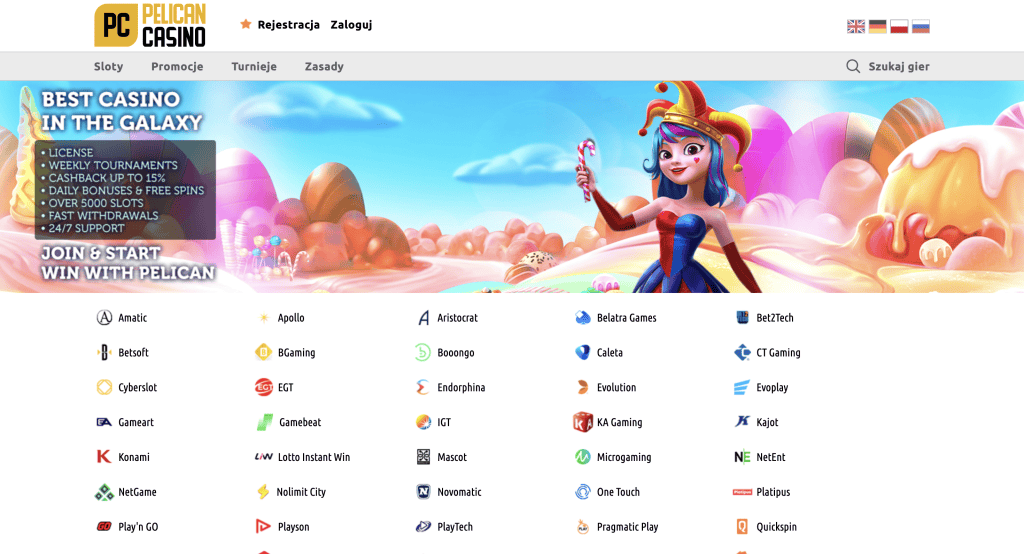Open the Mascot provider link
This screenshot has height=554, width=1024.
coord(442,457)
